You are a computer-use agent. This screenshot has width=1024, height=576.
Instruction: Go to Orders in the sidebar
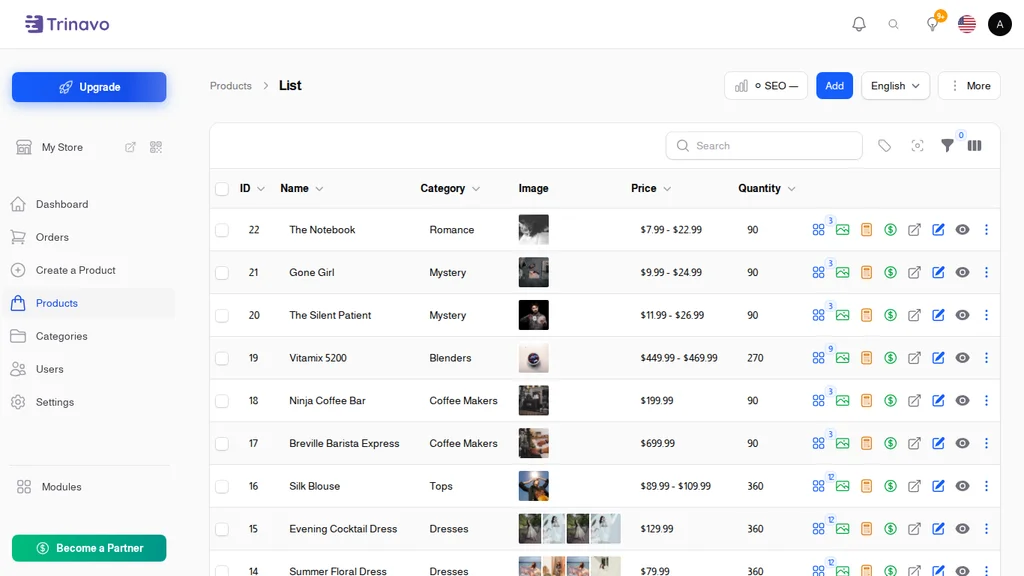pos(52,237)
